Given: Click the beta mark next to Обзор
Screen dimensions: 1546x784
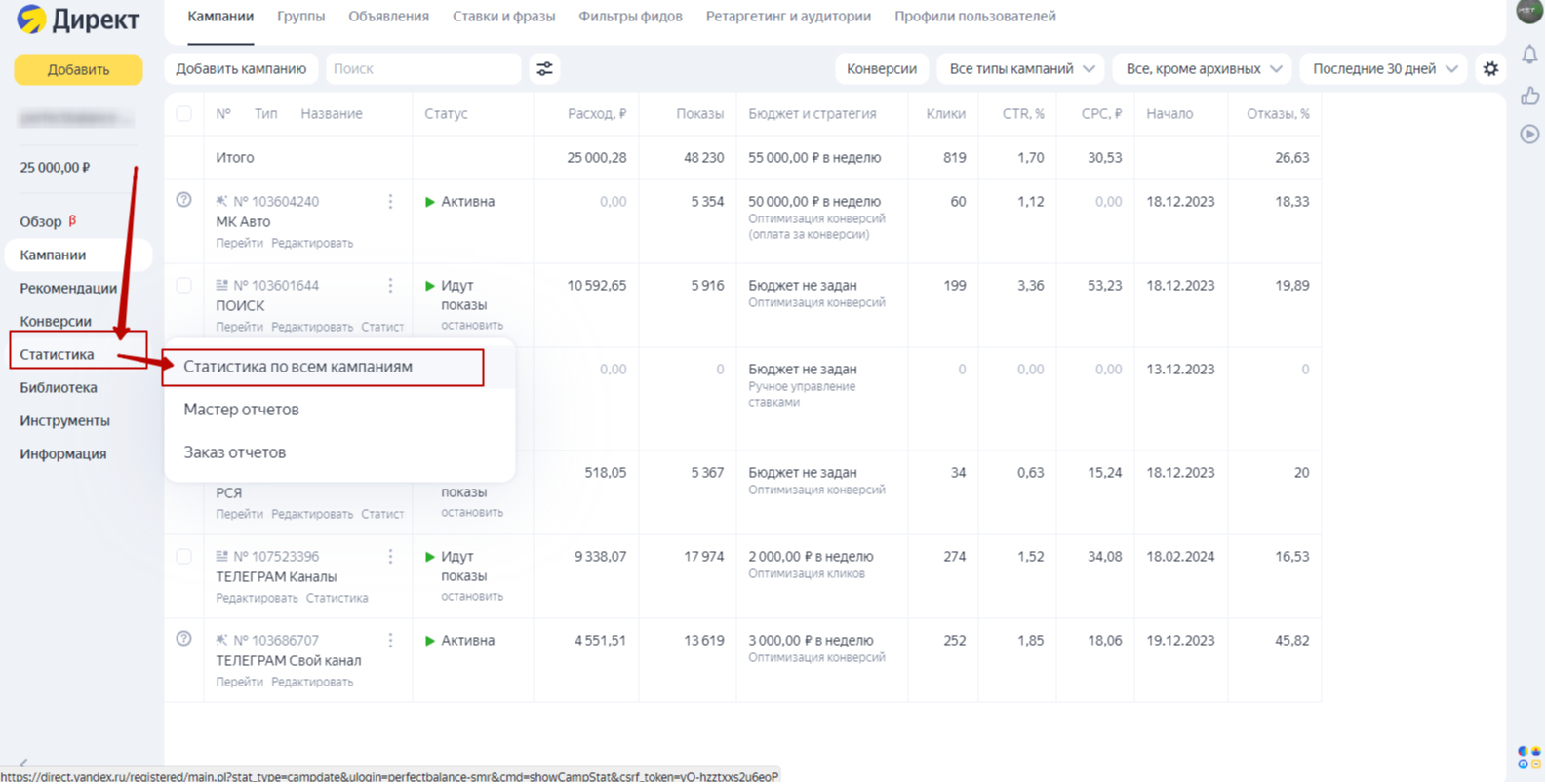Looking at the screenshot, I should click(72, 220).
